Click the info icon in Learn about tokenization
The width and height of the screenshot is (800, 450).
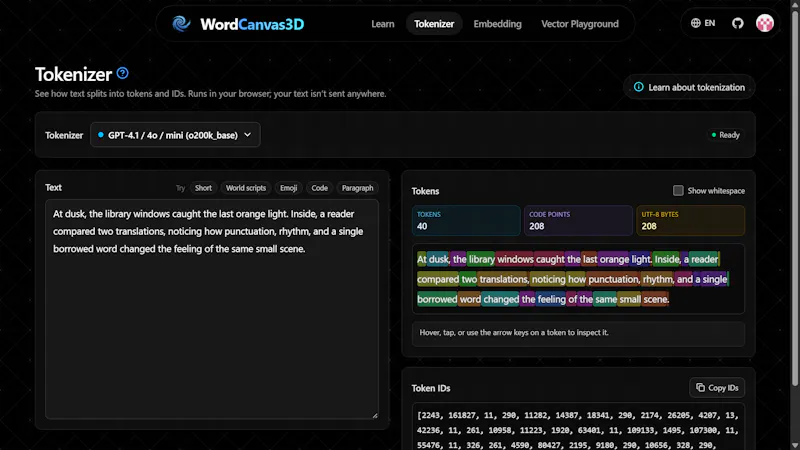(x=638, y=87)
